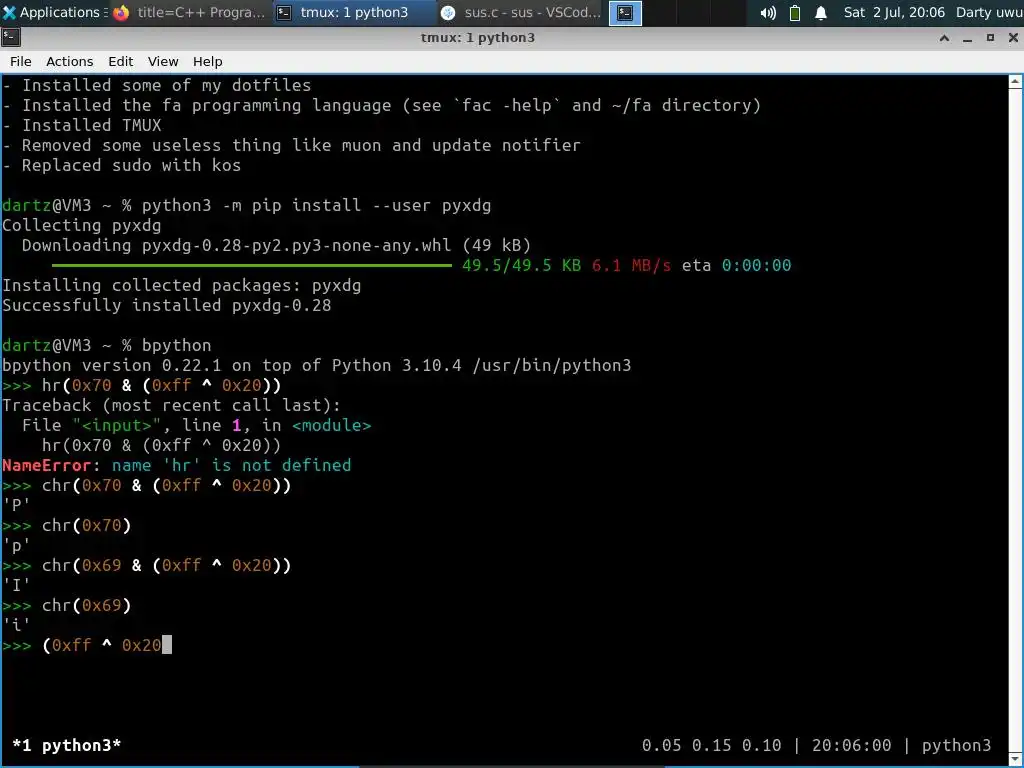Click the 'NameError' text in the traceback
1024x768 pixels.
46,465
